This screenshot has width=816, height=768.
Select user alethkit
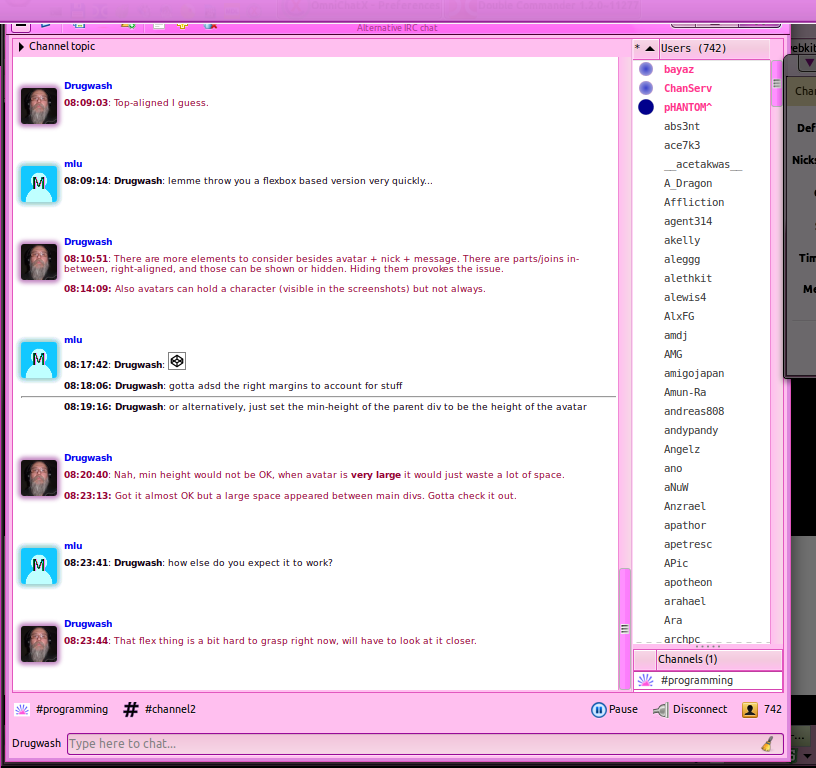687,278
